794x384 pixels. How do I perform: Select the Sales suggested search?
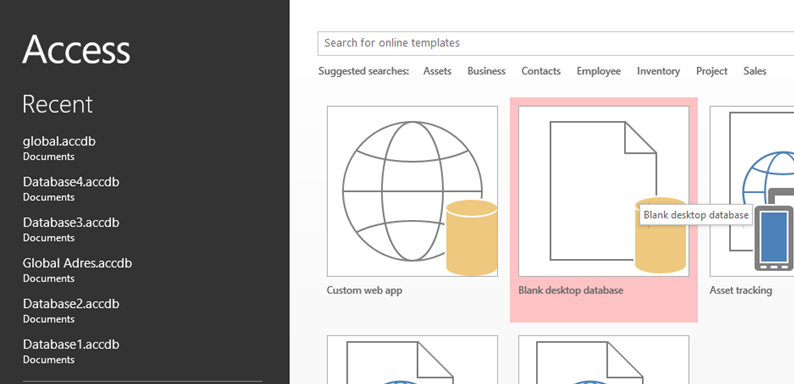point(755,71)
